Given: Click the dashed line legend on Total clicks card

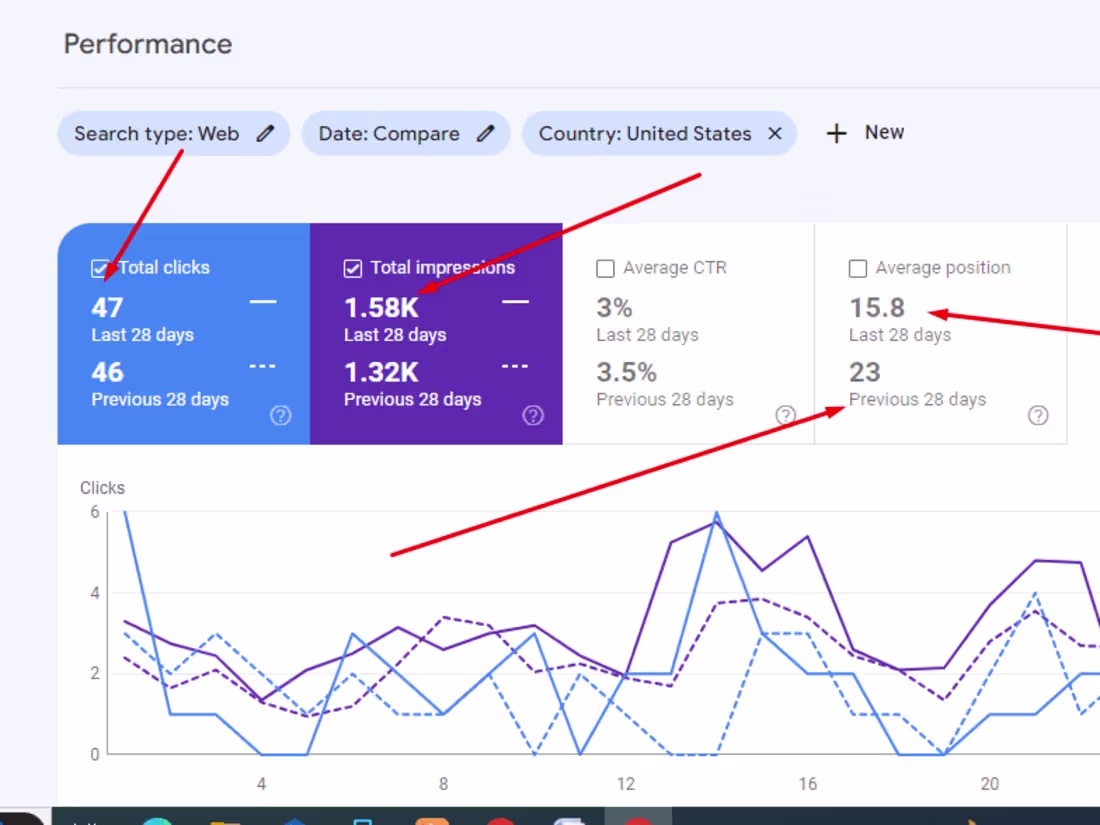Looking at the screenshot, I should tap(262, 366).
